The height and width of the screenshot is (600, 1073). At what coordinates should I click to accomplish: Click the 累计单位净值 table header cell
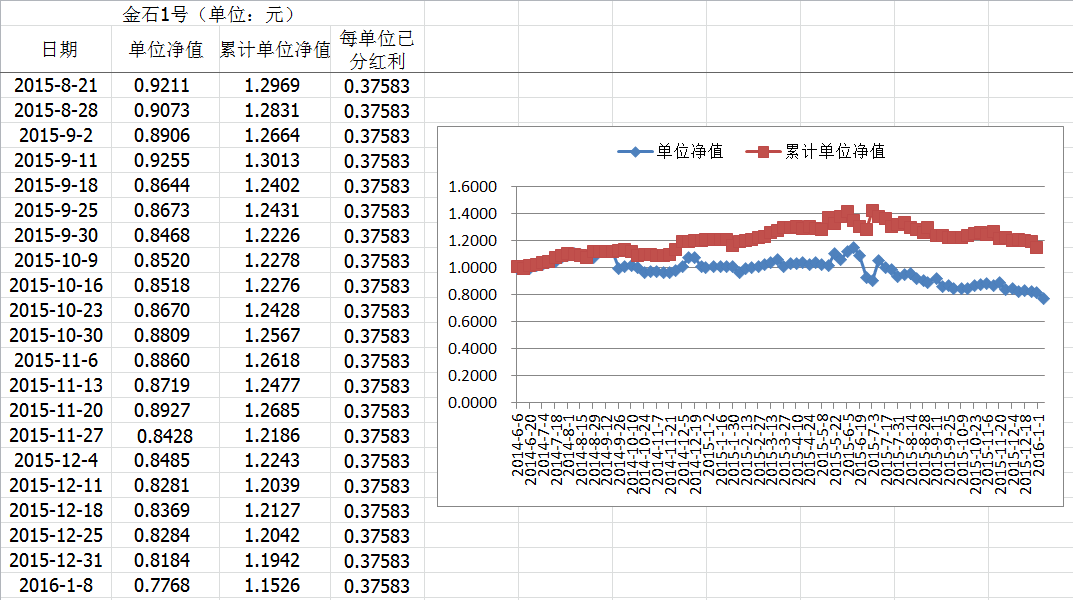275,50
